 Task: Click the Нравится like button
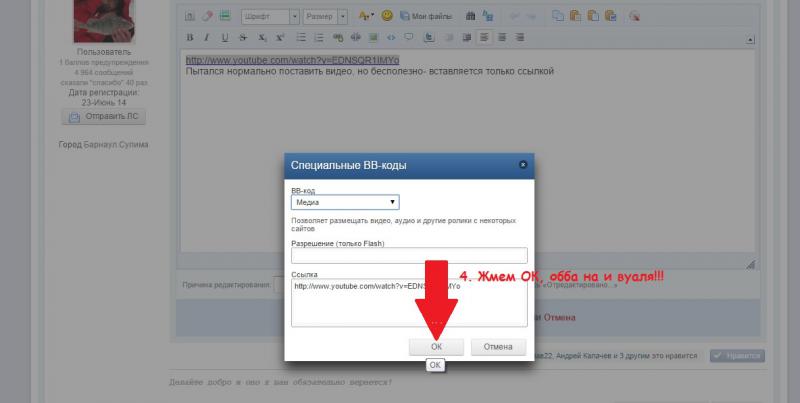coord(737,356)
